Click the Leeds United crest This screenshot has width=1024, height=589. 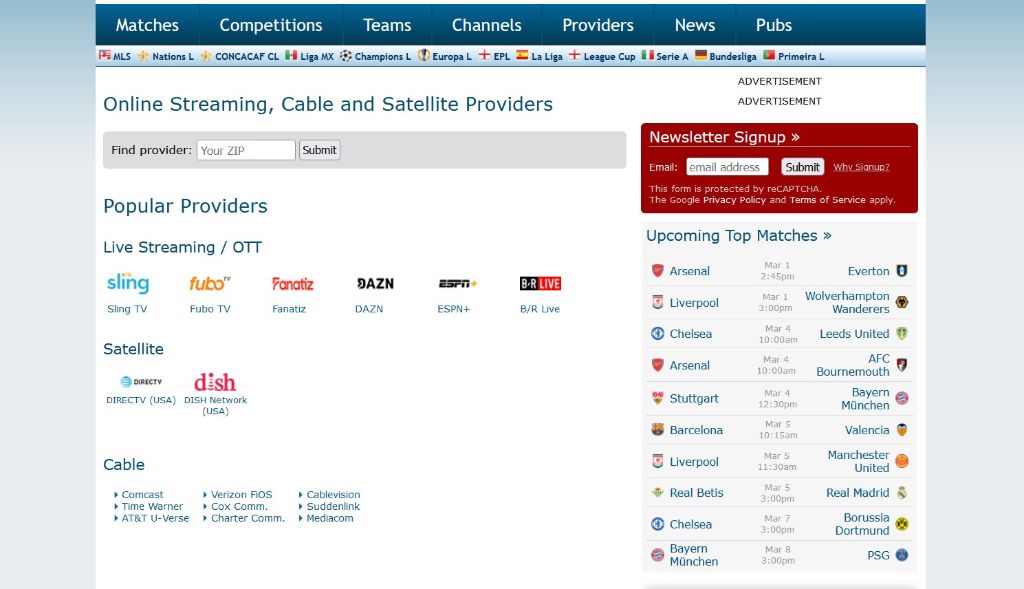click(902, 334)
